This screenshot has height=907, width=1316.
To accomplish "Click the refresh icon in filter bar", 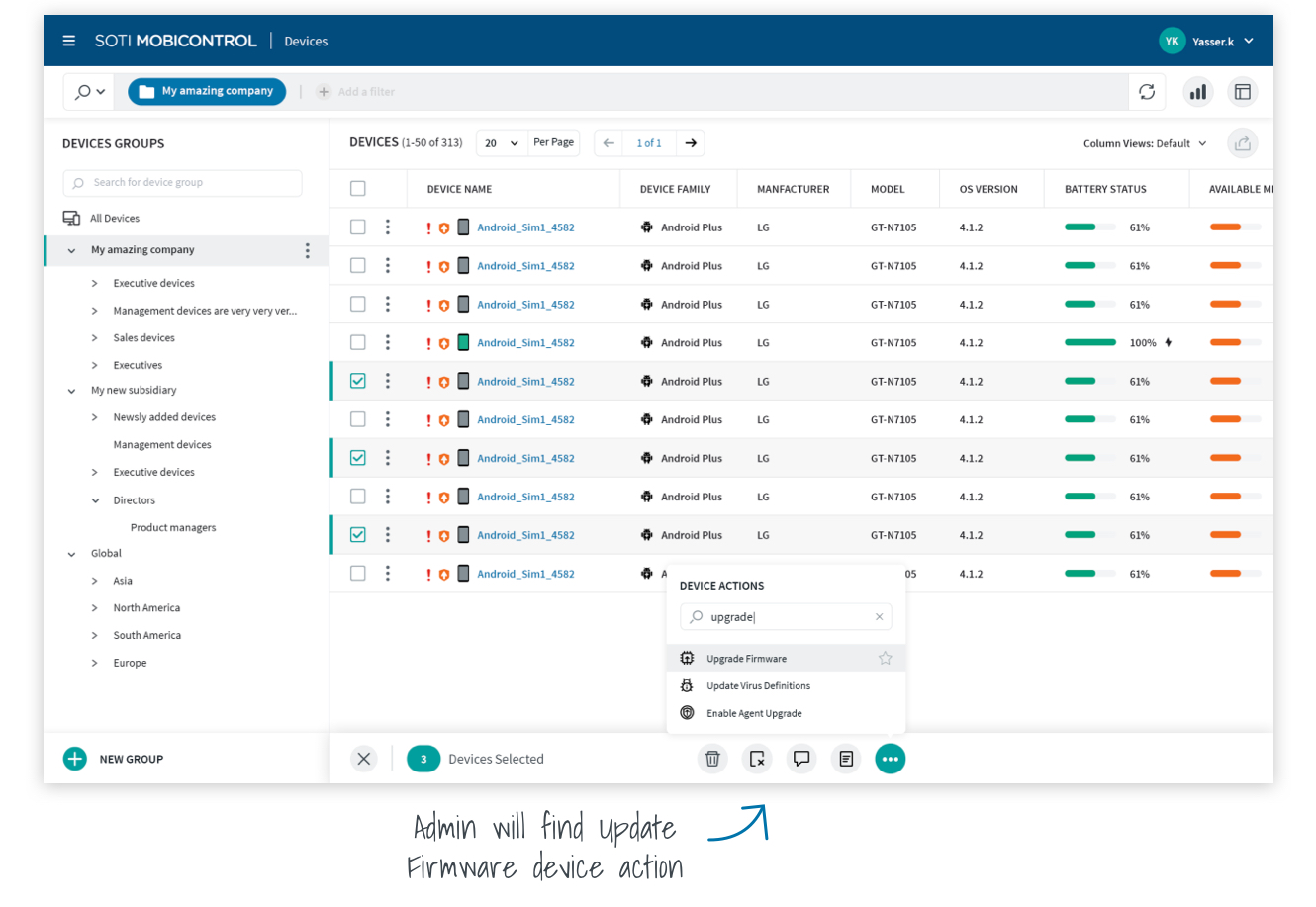I will (1147, 92).
